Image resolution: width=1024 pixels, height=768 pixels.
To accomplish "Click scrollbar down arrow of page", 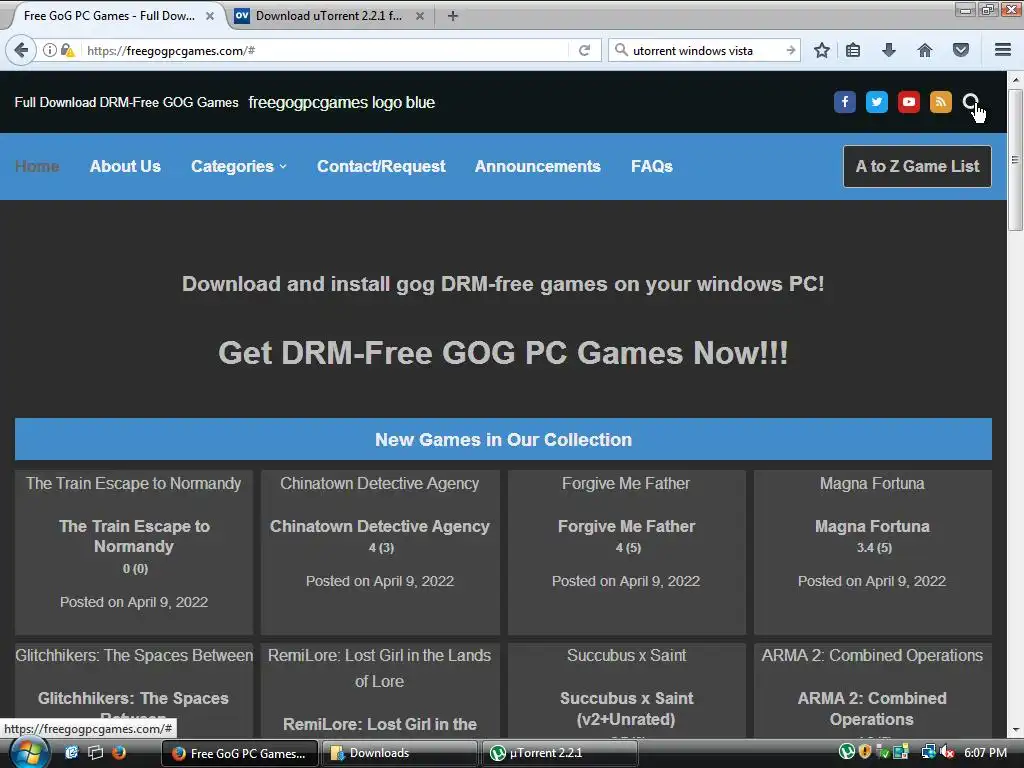I will (1014, 730).
